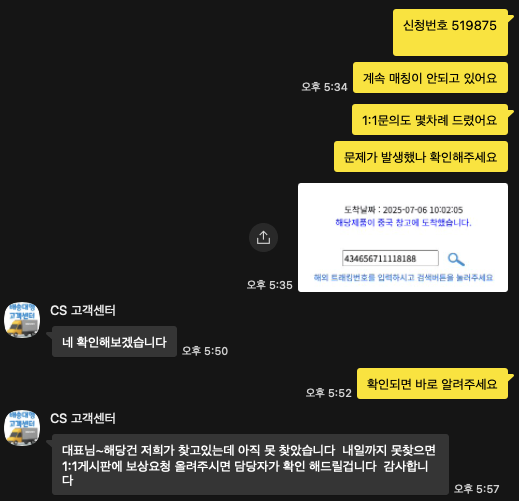Click the second CS 고객센터 sender name

(x=83, y=419)
